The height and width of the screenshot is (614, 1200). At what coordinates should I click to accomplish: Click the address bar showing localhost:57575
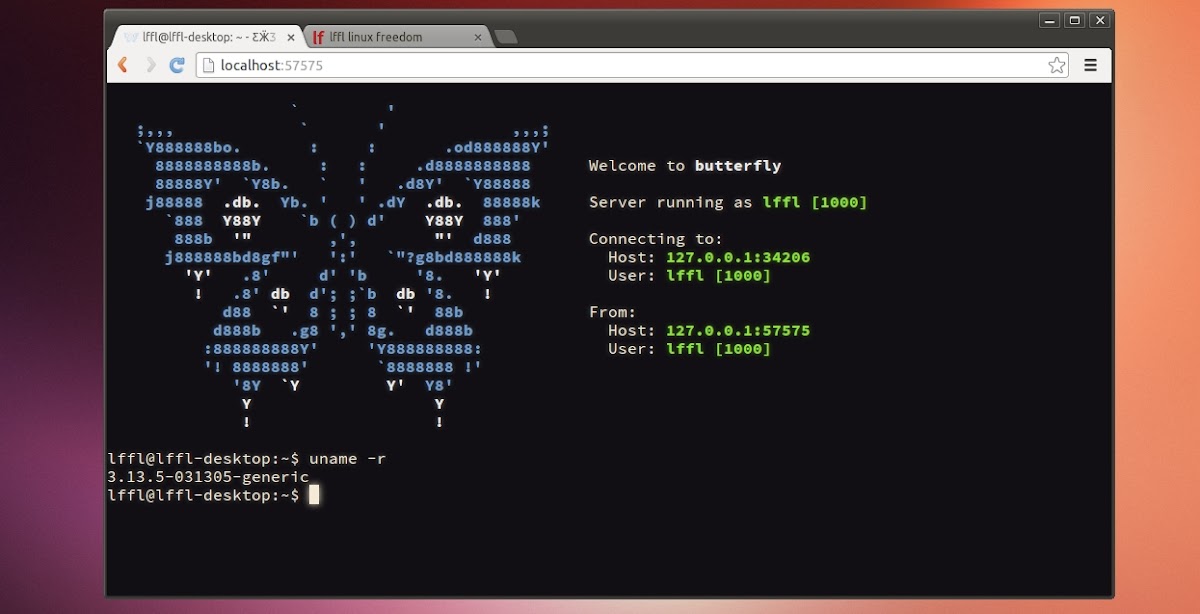click(x=634, y=65)
